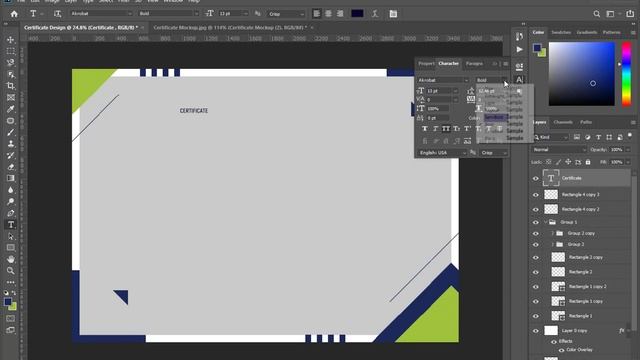Screen dimensions: 640x360
Task: Select the Clone Stamp tool
Action: coord(11,144)
